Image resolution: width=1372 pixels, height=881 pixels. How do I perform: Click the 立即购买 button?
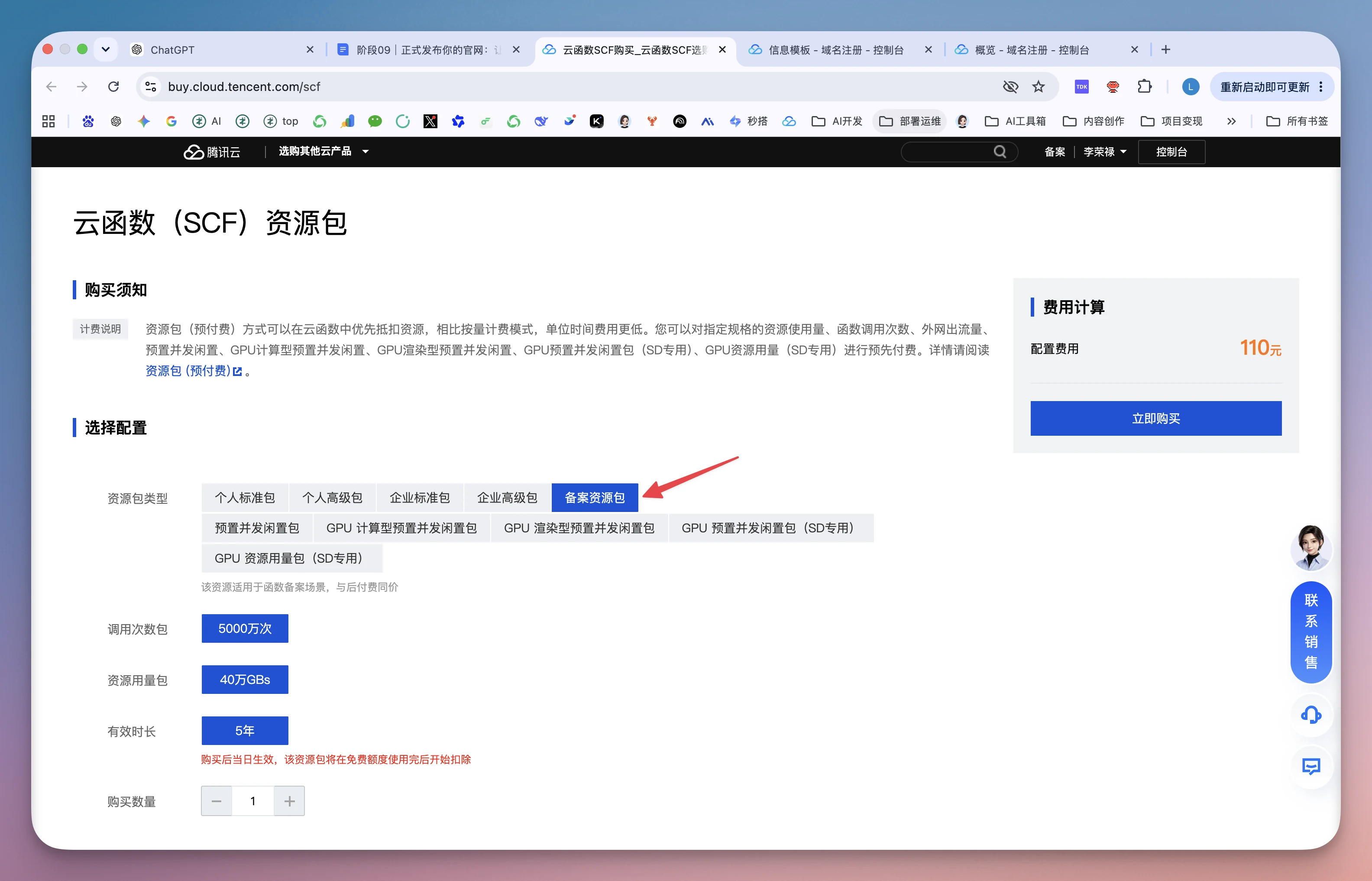pyautogui.click(x=1156, y=418)
